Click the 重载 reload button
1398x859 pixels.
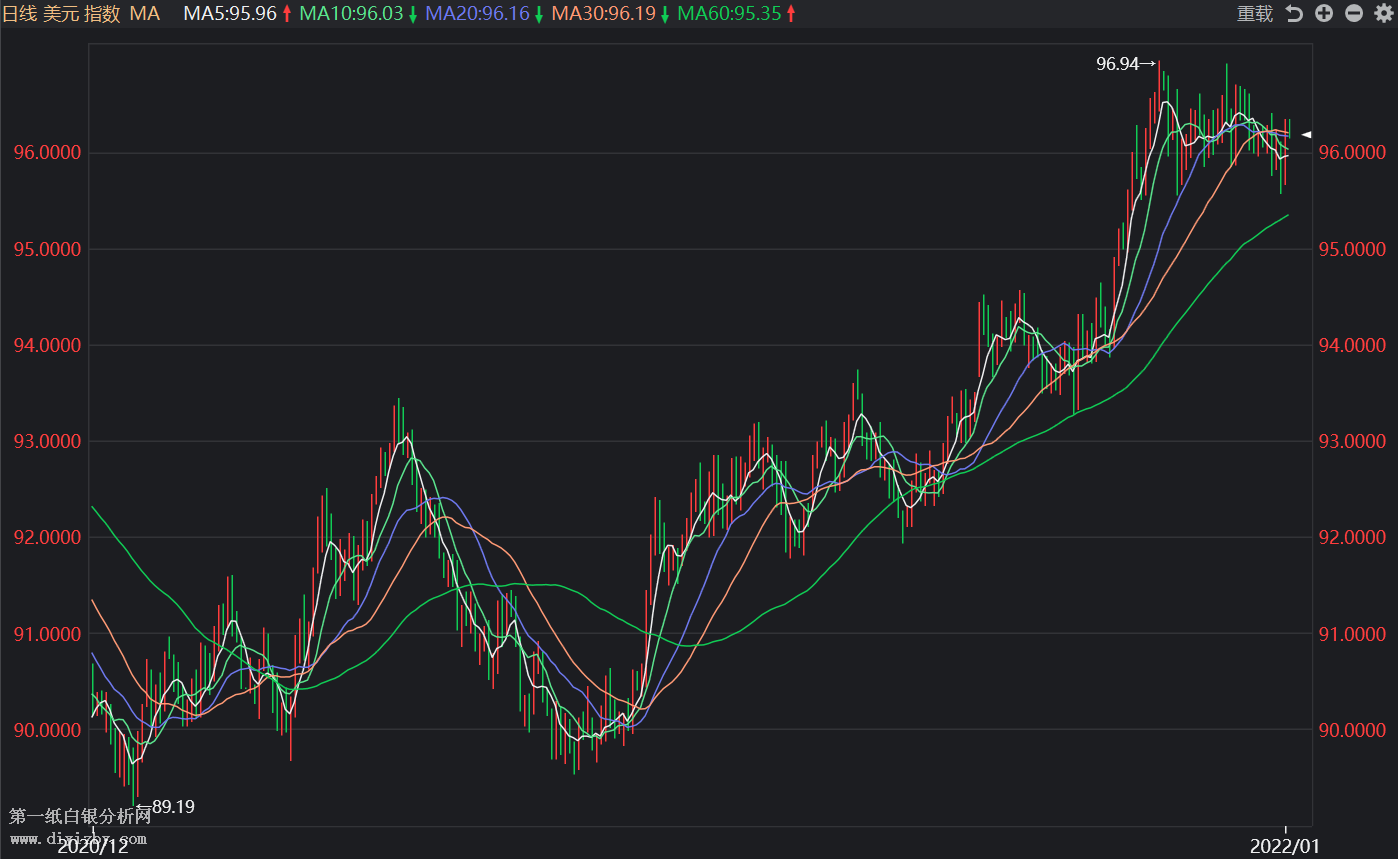(x=1254, y=14)
